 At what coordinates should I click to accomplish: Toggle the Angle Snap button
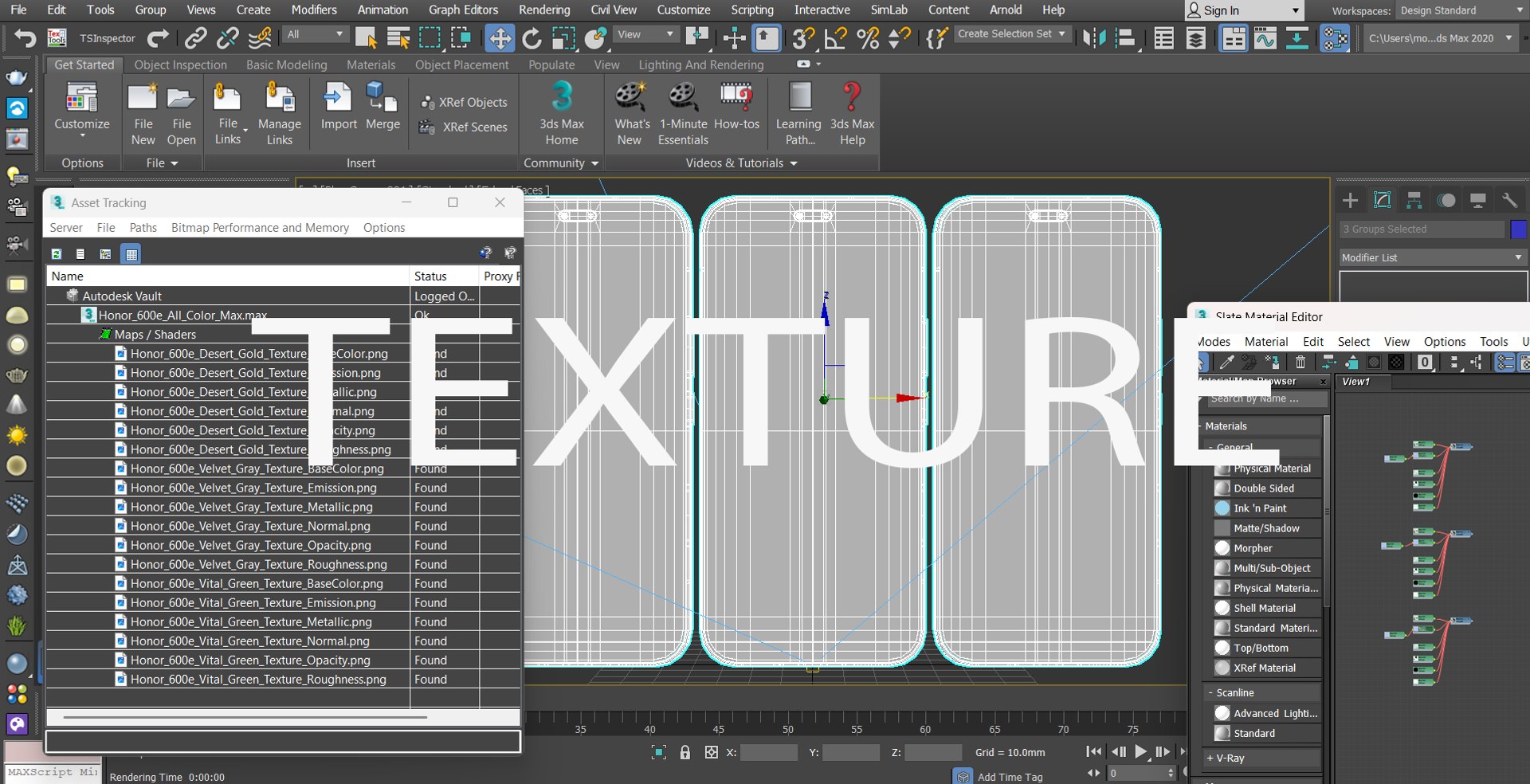pos(836,37)
